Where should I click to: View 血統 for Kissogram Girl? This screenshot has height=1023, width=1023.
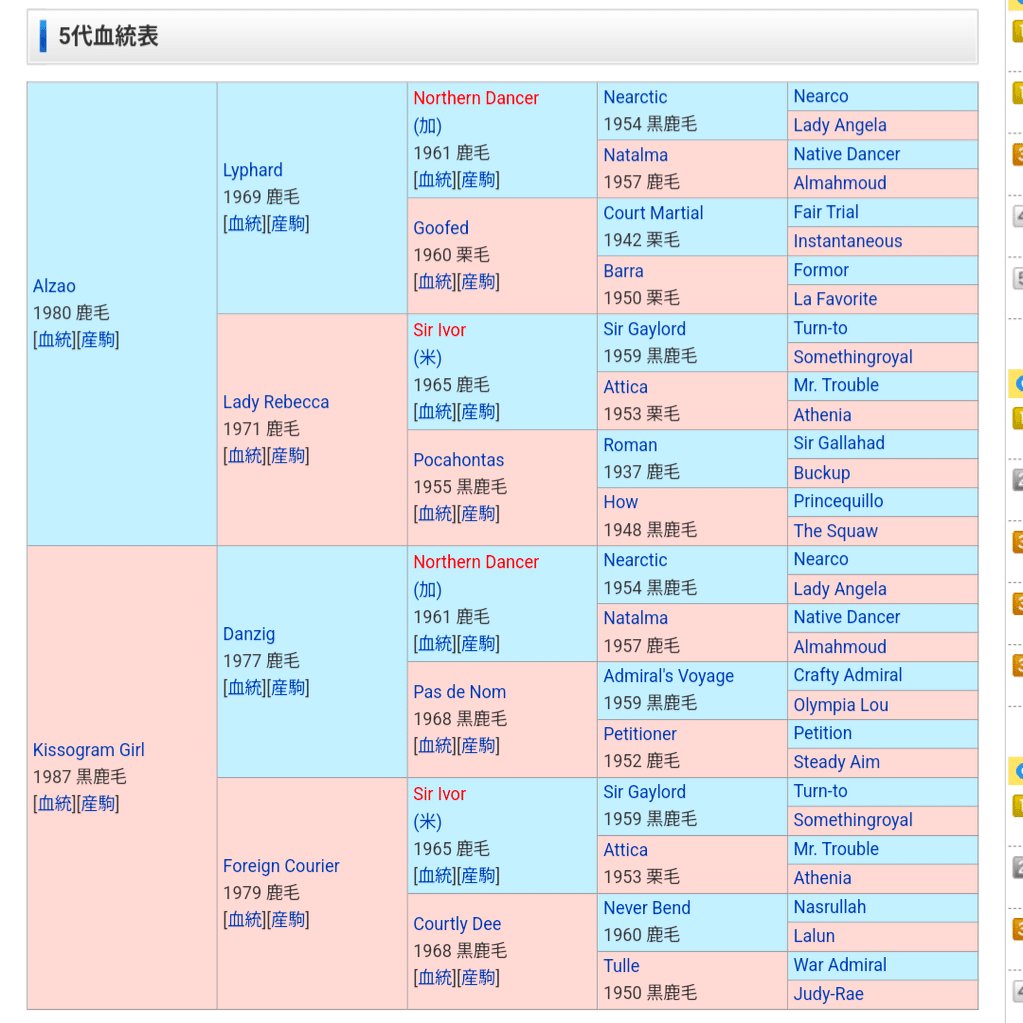(x=55, y=804)
